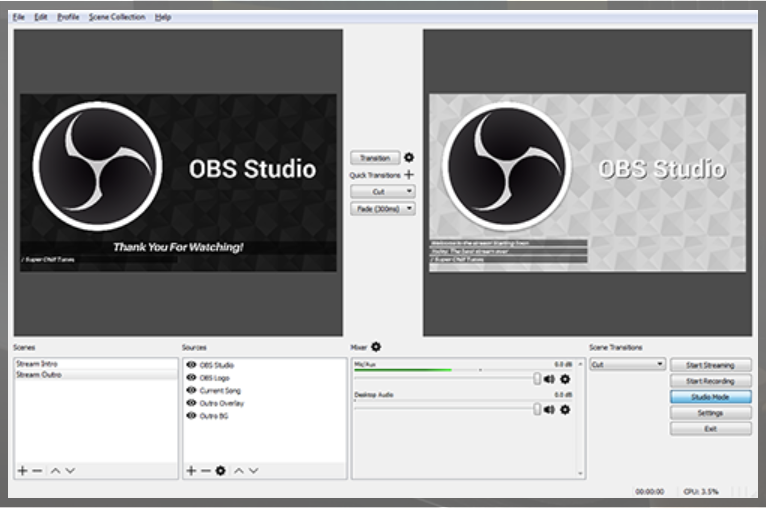Open the Profile menu
766x508 pixels.
68,17
